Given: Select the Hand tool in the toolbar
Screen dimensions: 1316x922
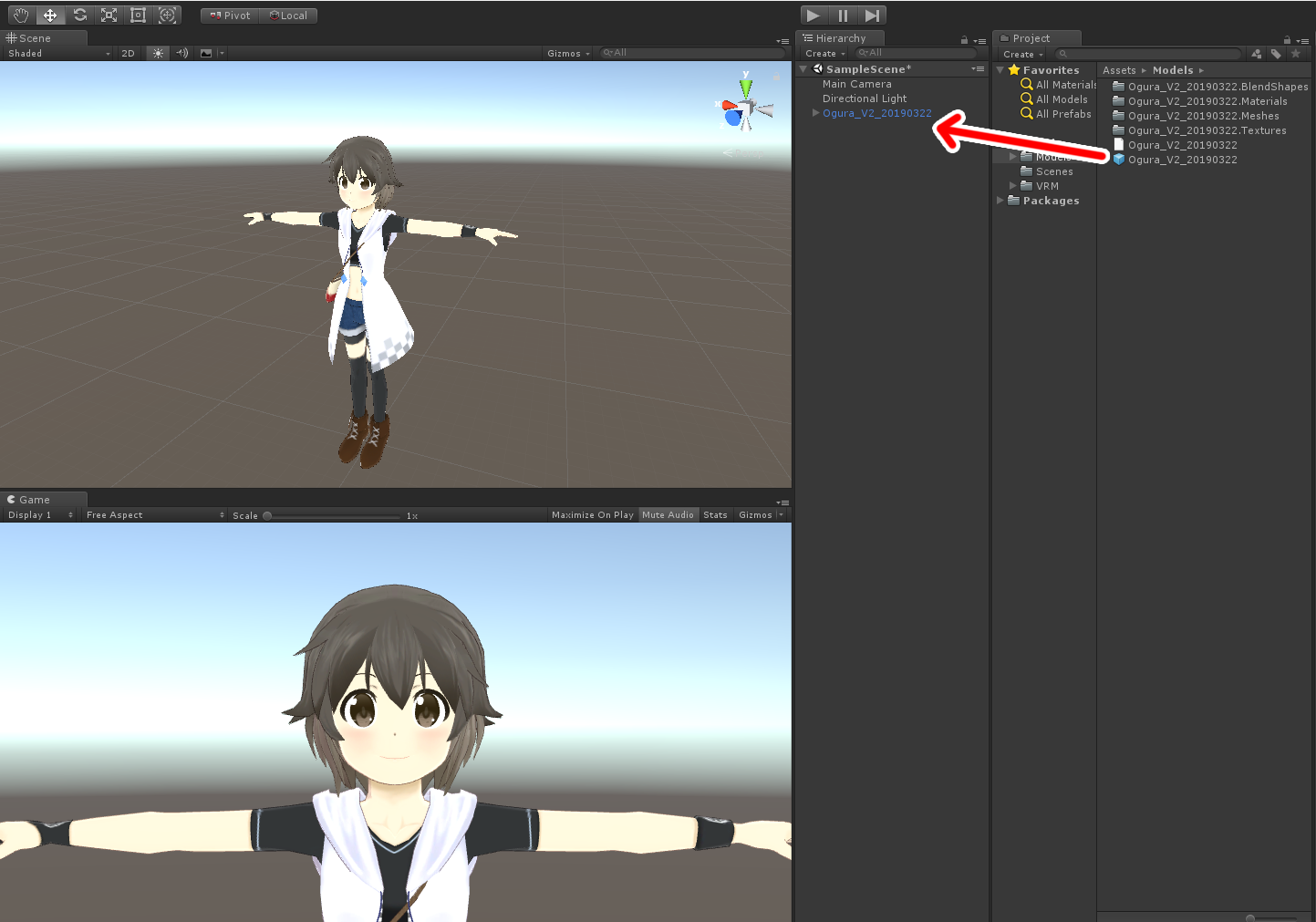Looking at the screenshot, I should (21, 16).
